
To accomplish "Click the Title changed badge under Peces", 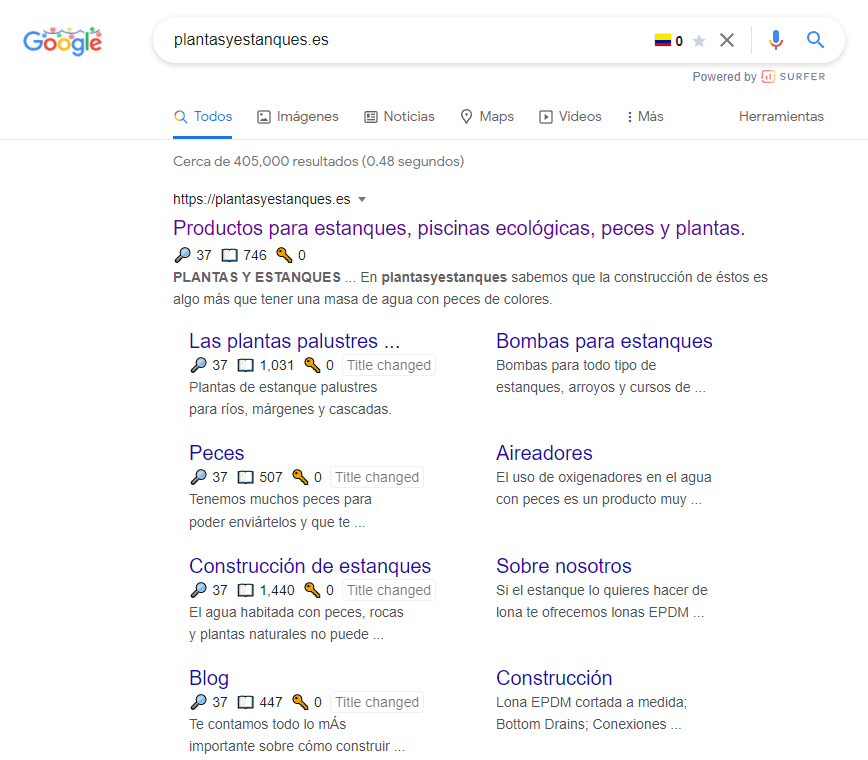I will 377,477.
